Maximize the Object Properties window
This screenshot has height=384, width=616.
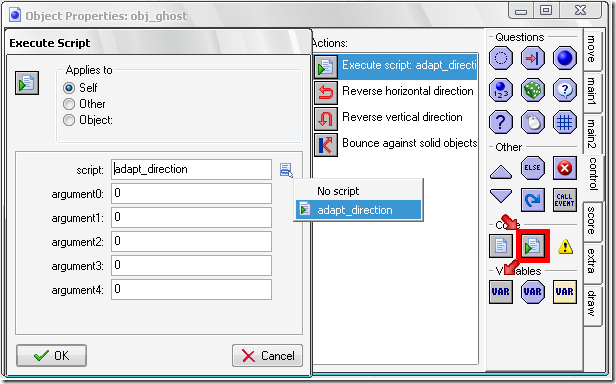click(x=546, y=10)
